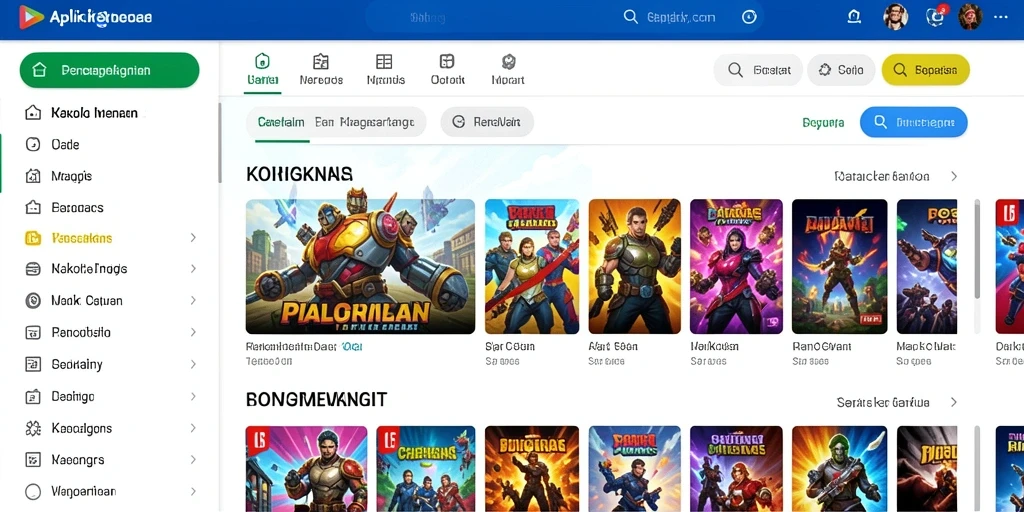Viewport: 1024px width, 512px height.
Task: Open the header icon with red badge
Action: [x=935, y=16]
